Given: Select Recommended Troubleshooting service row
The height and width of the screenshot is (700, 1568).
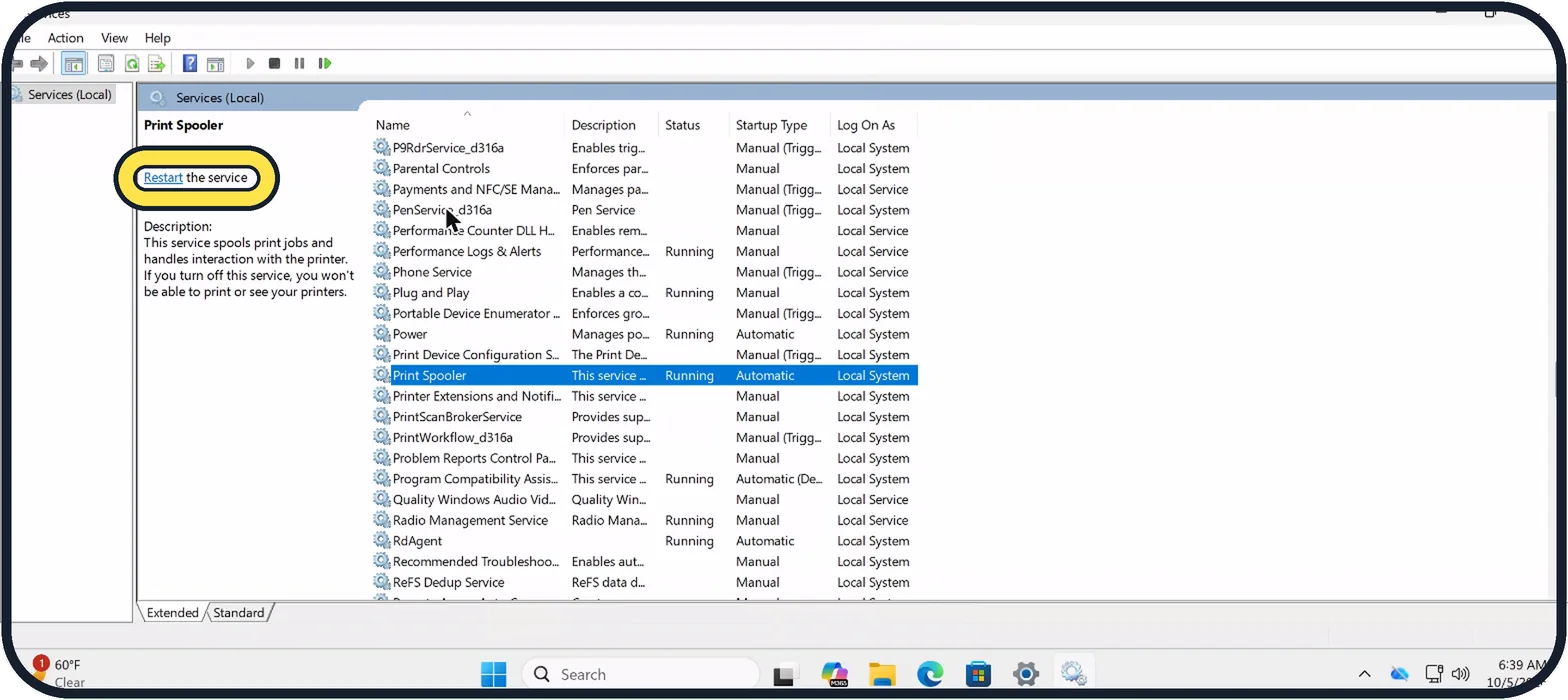Looking at the screenshot, I should 645,561.
